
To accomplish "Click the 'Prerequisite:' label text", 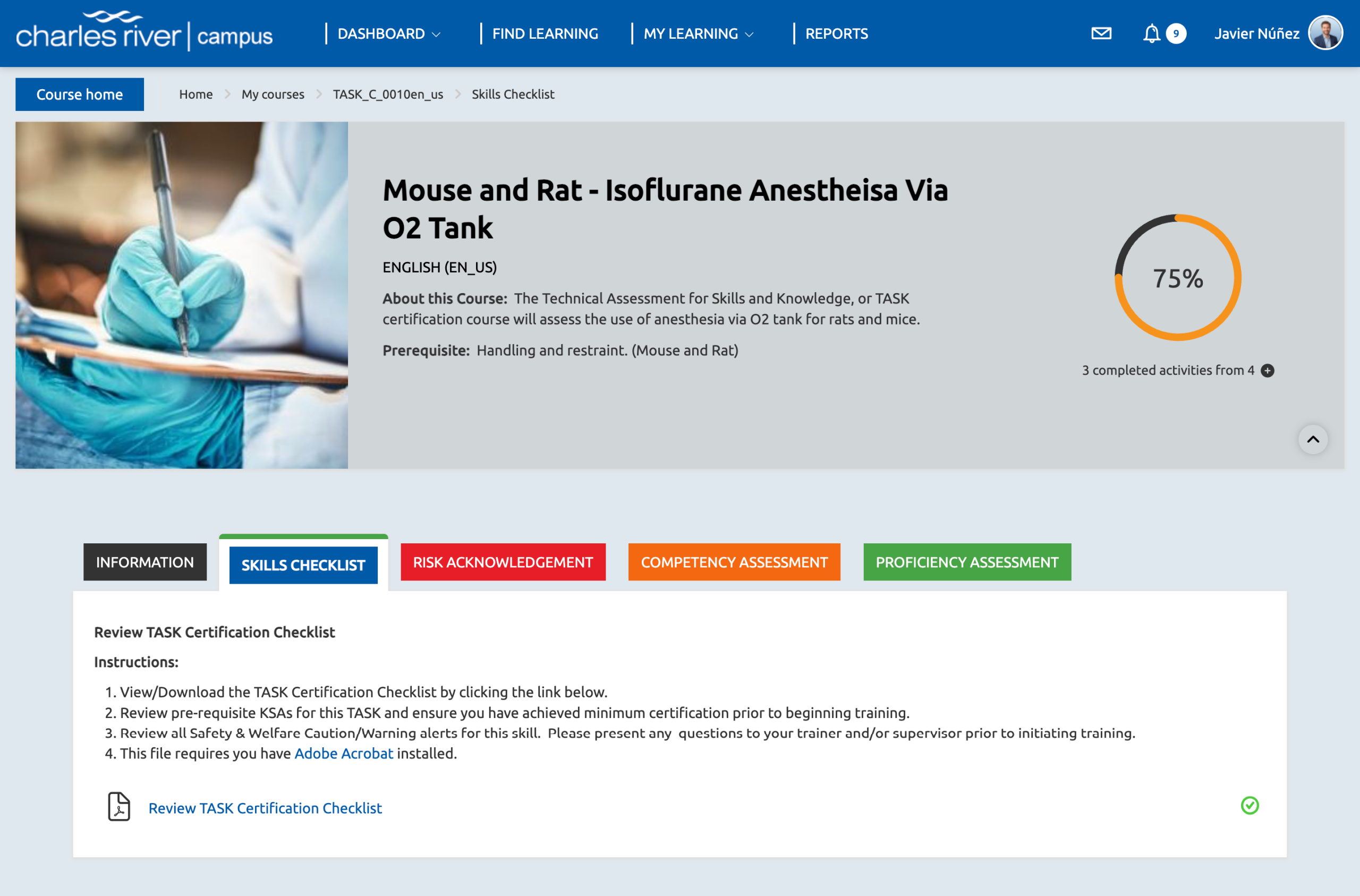I will coord(426,351).
